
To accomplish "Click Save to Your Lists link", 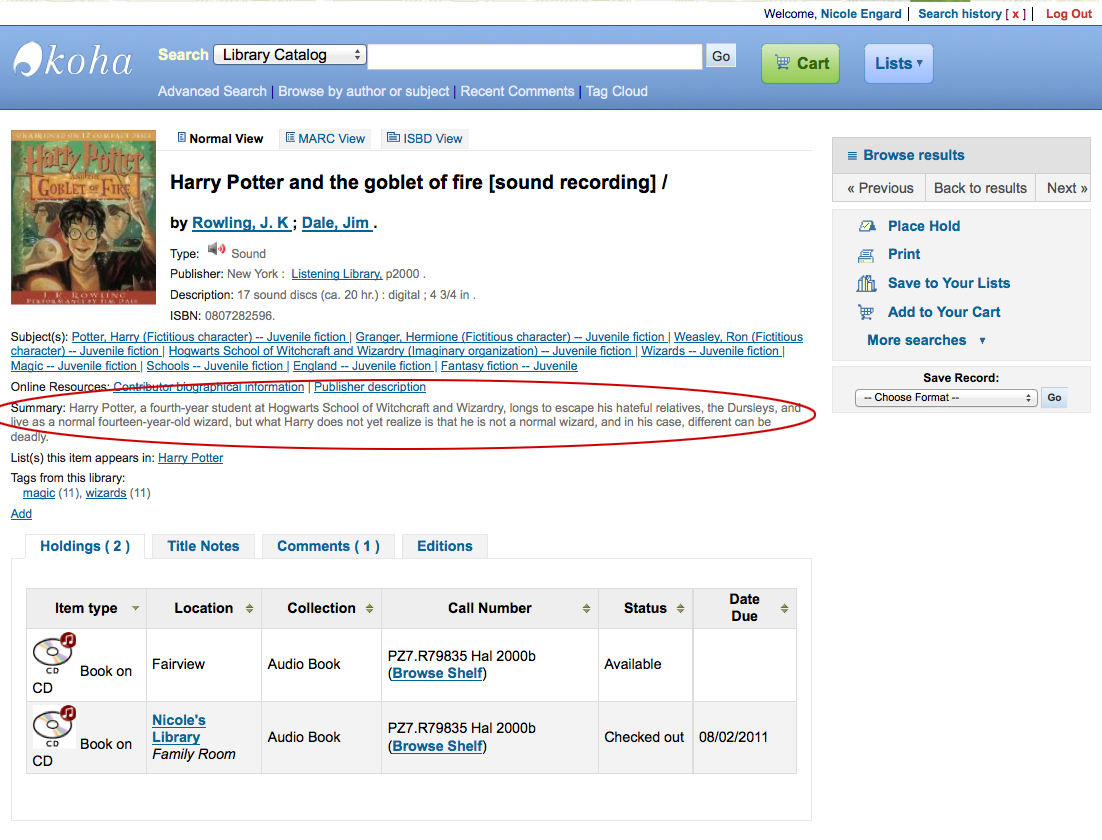I will [x=949, y=283].
